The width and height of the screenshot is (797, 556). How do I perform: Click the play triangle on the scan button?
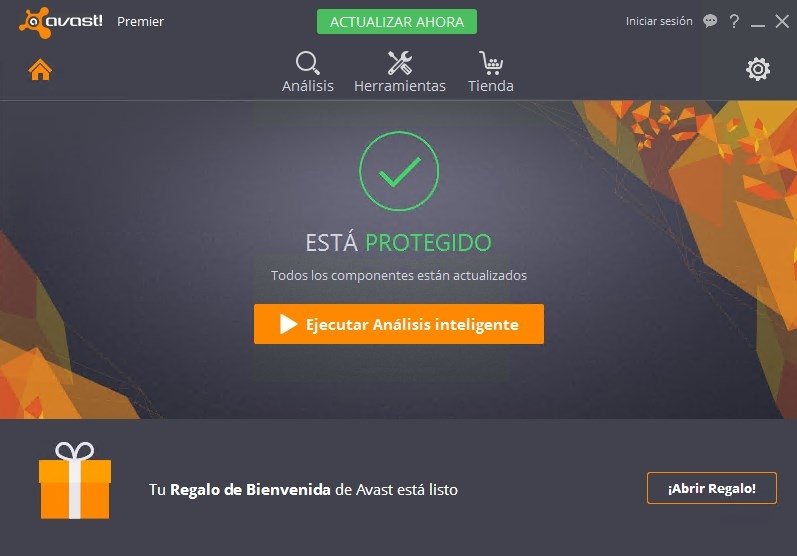288,324
